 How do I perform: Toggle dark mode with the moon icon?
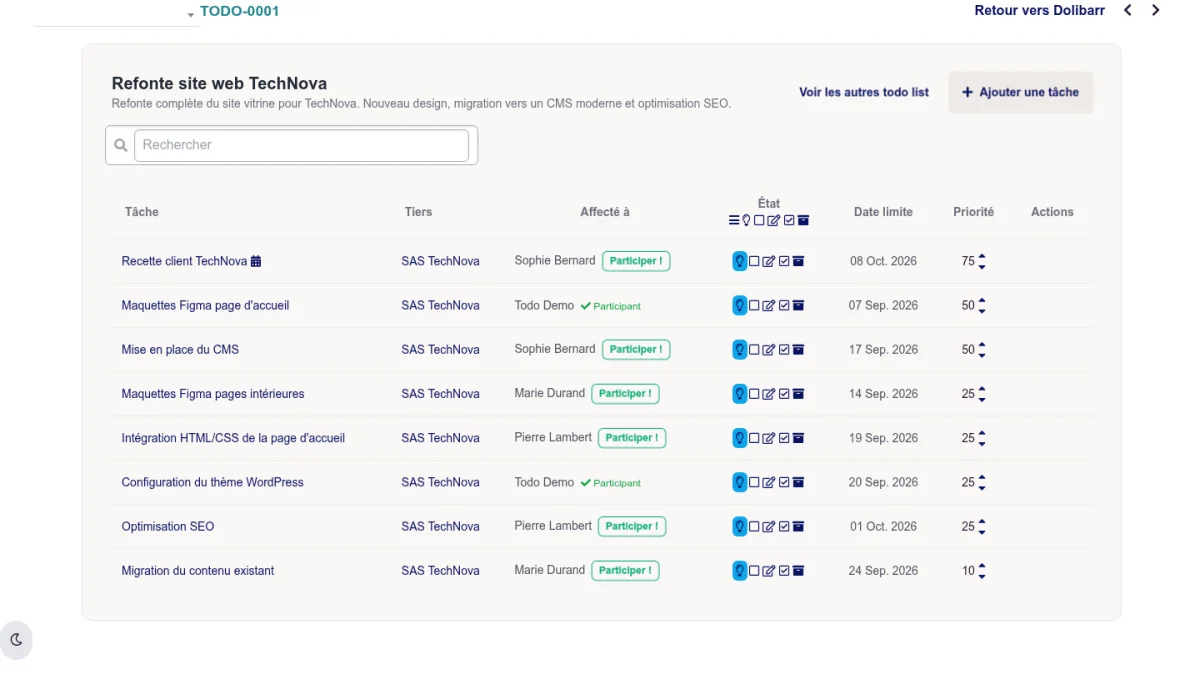tap(16, 640)
